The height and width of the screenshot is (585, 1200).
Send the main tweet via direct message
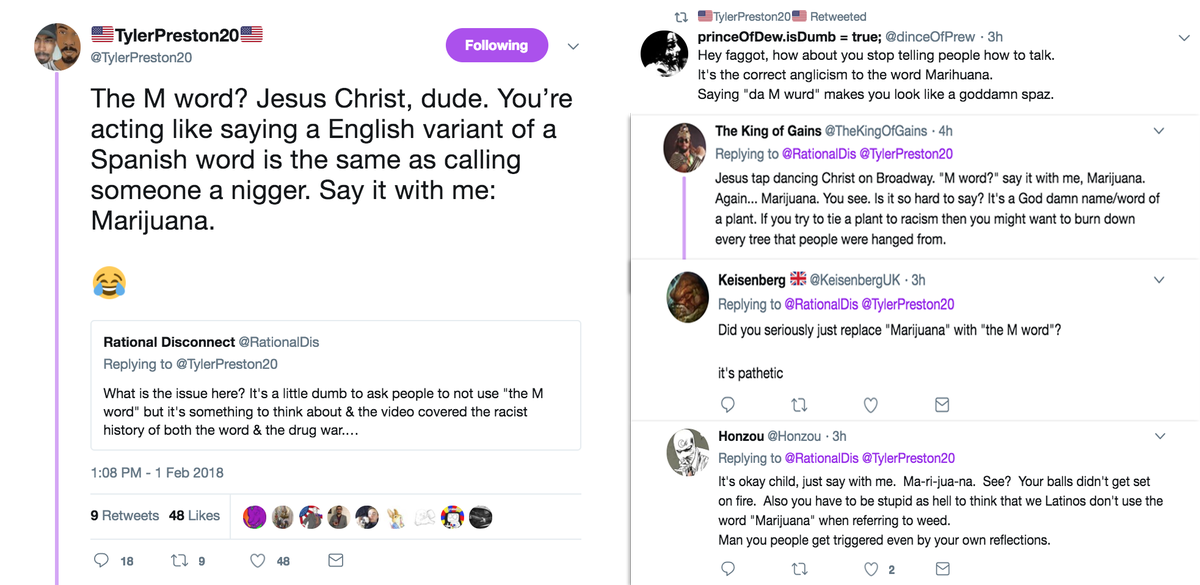[x=336, y=560]
